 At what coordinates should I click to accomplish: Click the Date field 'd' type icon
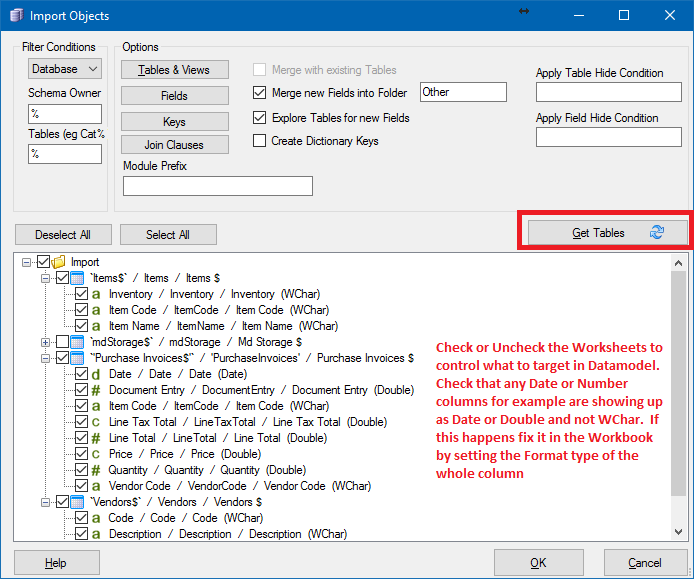click(96, 374)
